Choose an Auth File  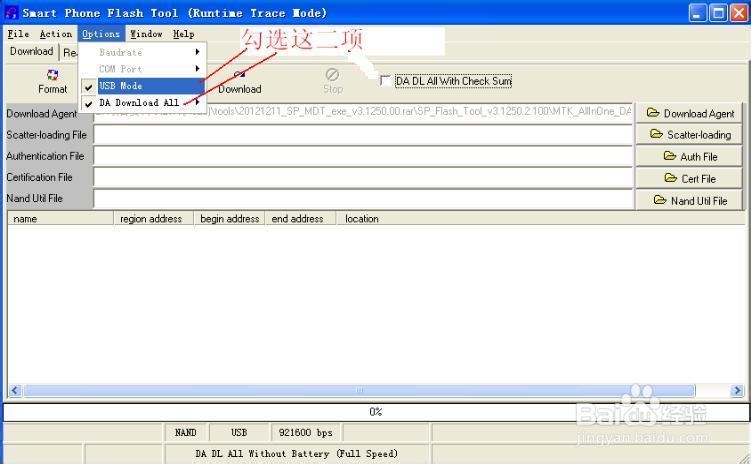coord(689,157)
